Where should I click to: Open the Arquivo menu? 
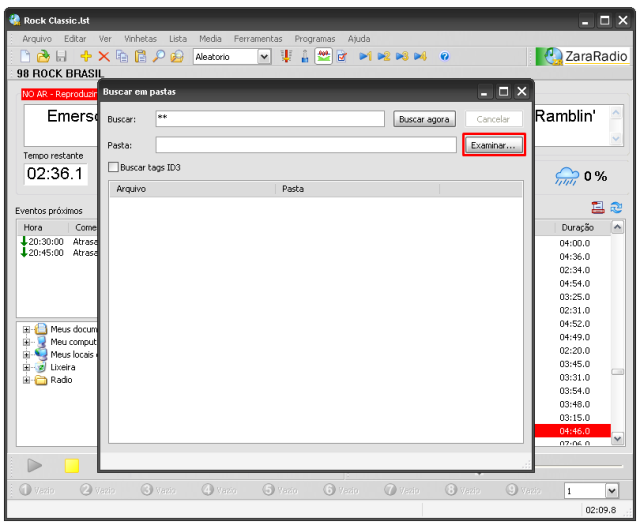click(37, 39)
